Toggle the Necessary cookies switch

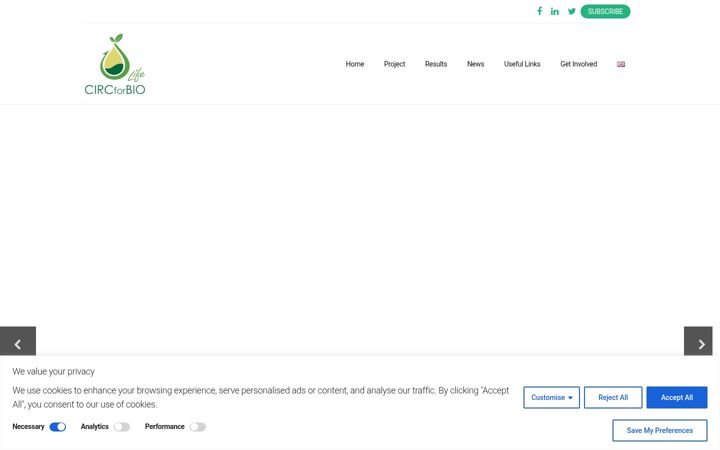58,427
